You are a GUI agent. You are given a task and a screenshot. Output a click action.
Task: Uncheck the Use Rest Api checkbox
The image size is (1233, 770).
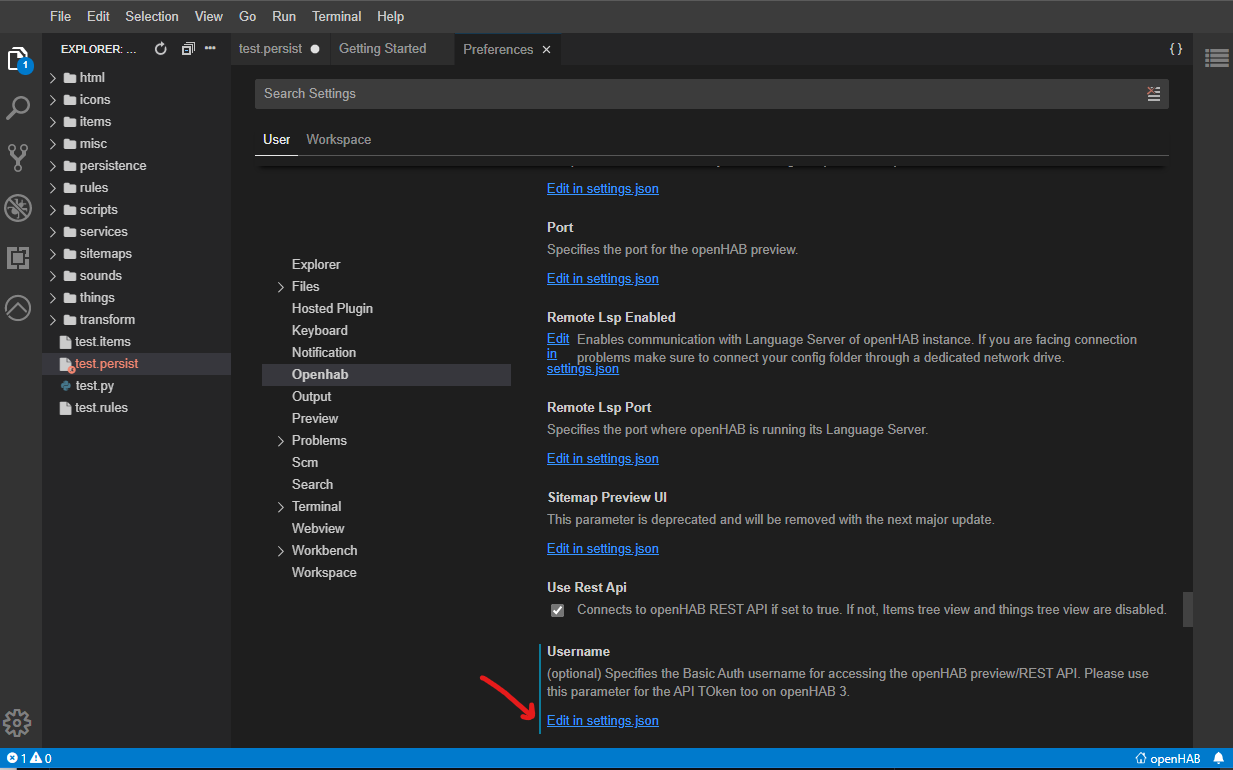point(558,610)
